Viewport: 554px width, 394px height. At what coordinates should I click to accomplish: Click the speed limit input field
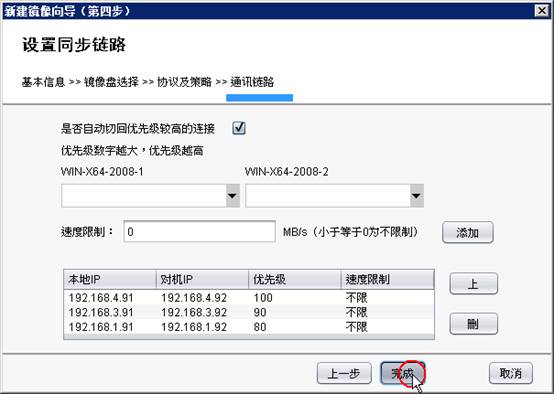click(x=199, y=232)
